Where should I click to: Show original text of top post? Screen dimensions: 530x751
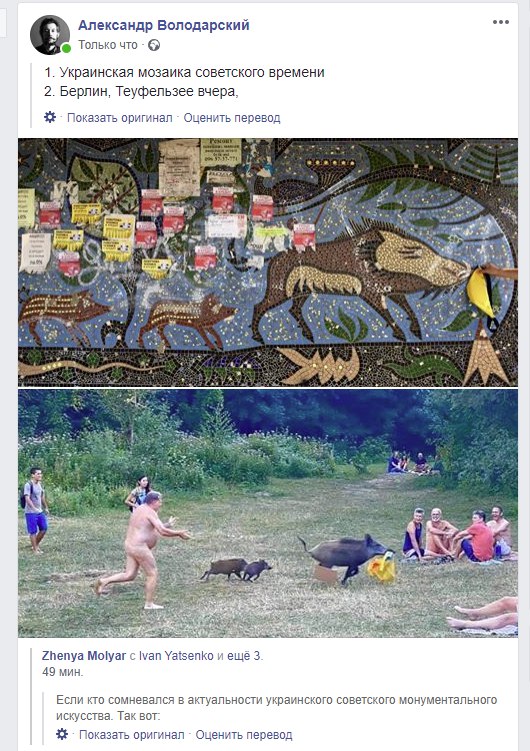[120, 118]
